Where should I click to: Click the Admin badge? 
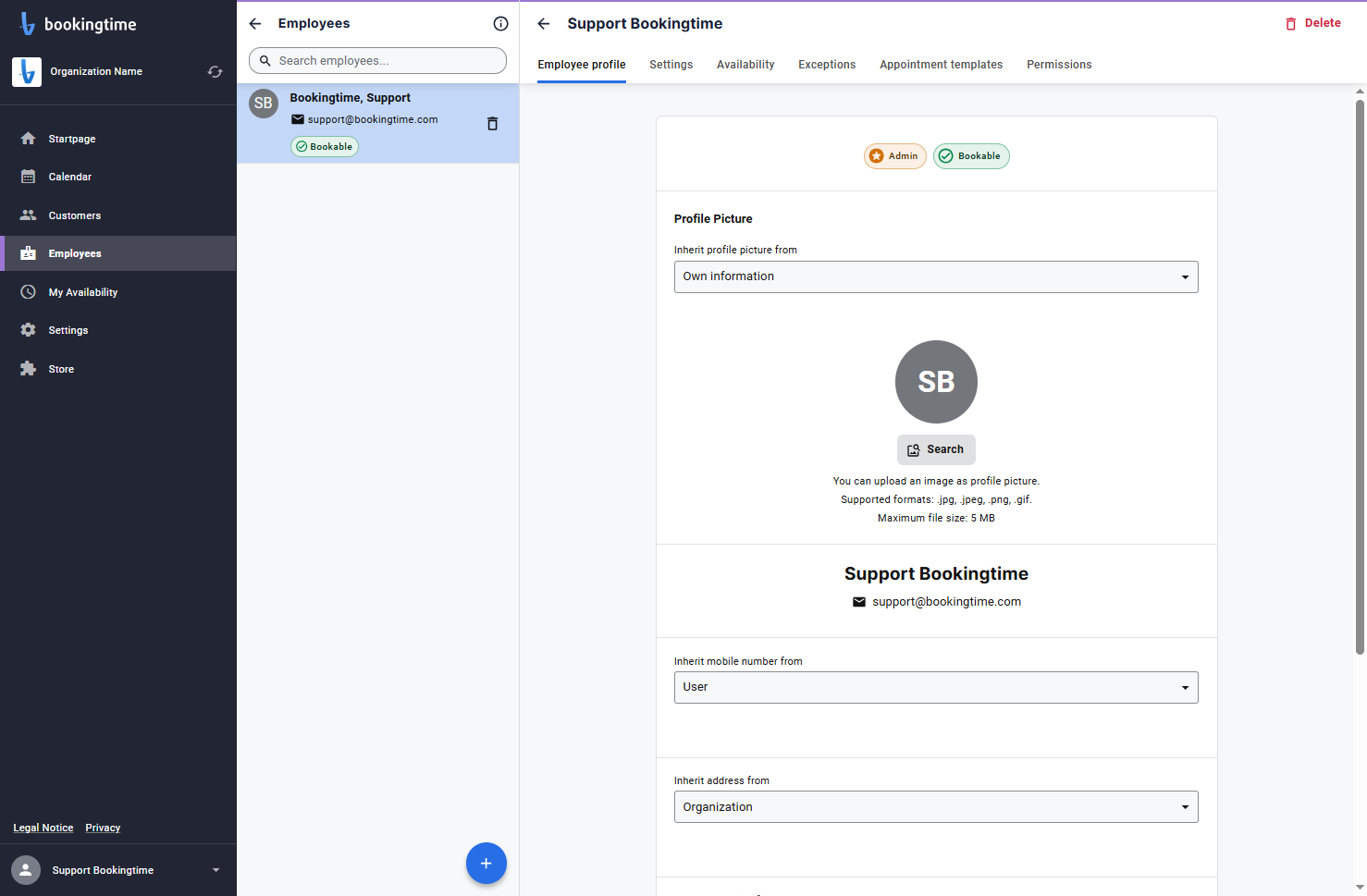895,156
